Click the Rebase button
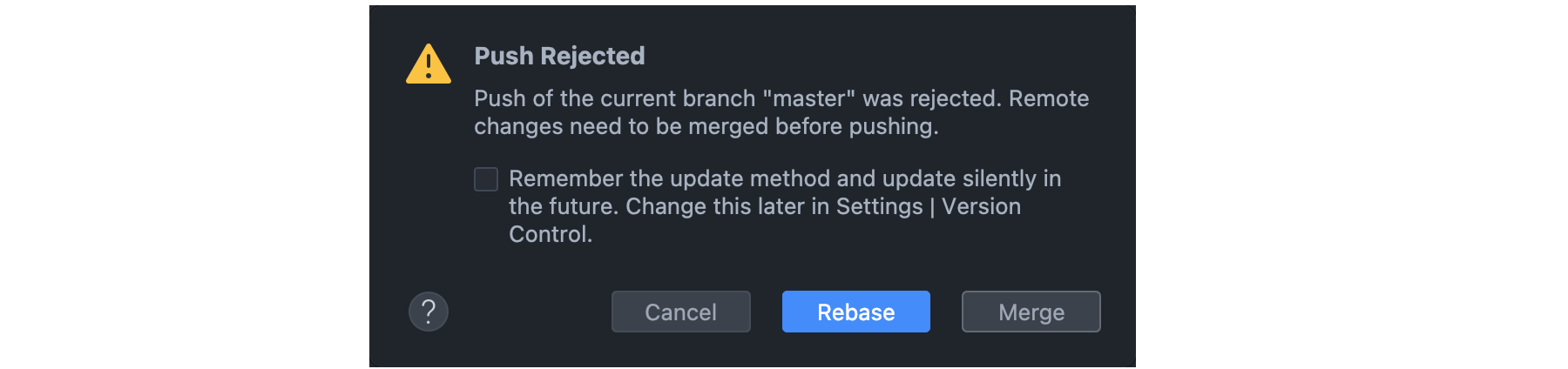1568x369 pixels. pos(855,312)
